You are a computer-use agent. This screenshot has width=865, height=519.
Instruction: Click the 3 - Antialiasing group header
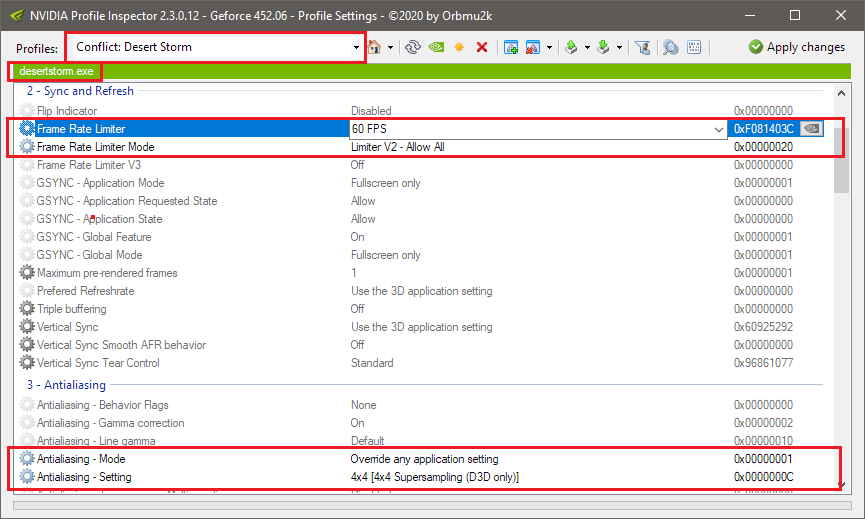(66, 385)
